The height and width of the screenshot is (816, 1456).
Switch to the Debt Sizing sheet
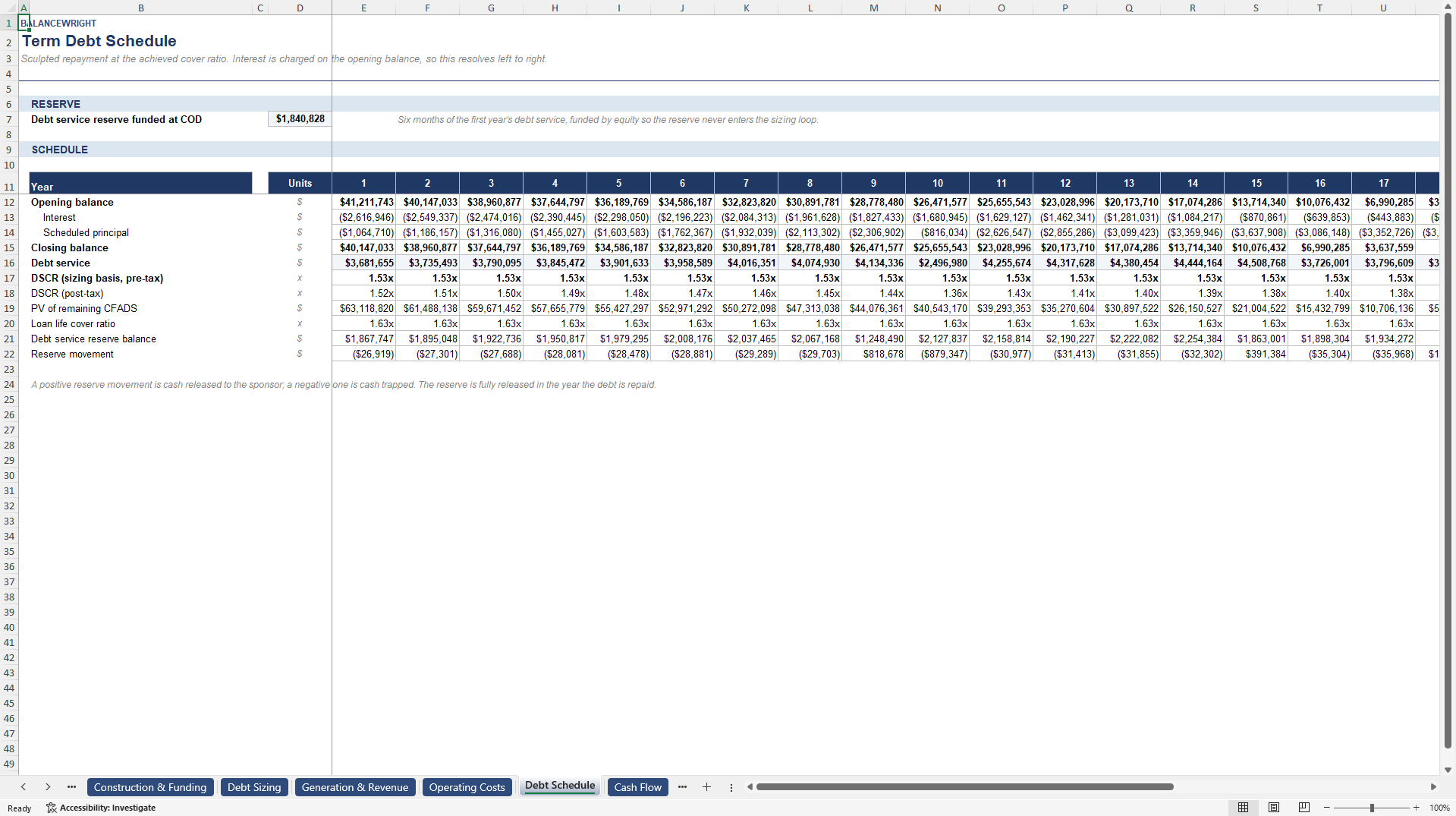pos(254,787)
